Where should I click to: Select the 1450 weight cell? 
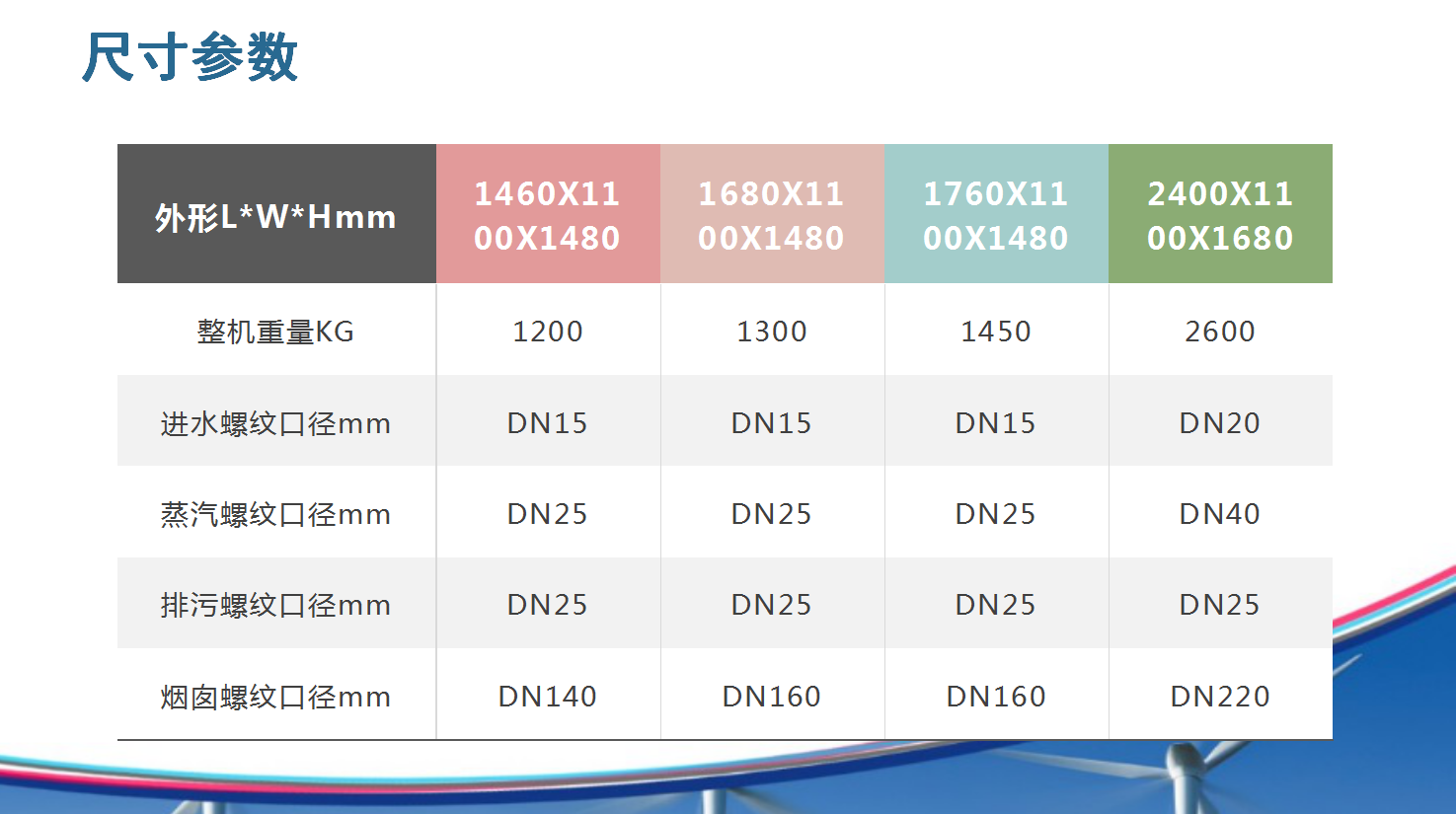tap(995, 332)
